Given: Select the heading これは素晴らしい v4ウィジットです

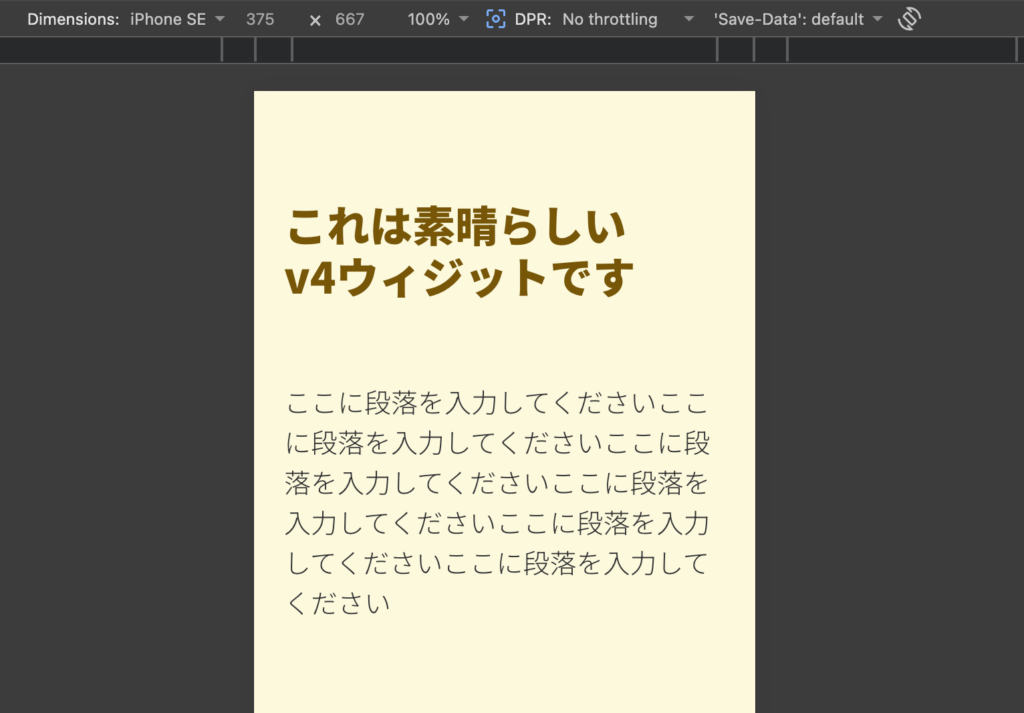Looking at the screenshot, I should click(x=456, y=250).
